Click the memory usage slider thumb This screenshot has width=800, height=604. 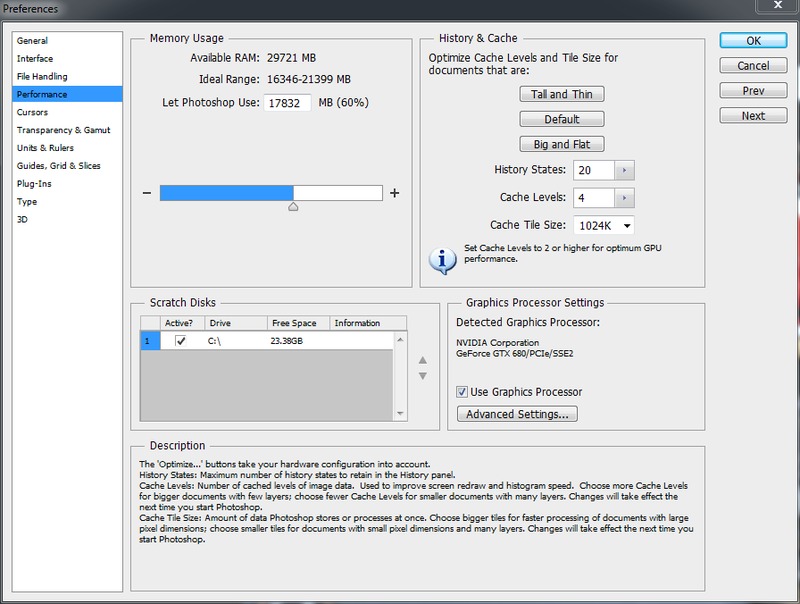293,207
